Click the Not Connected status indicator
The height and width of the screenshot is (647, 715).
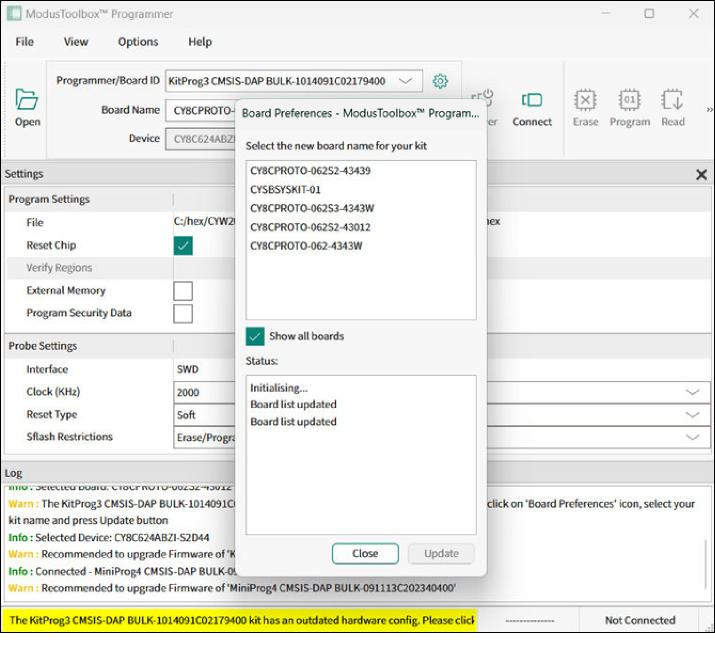(640, 621)
